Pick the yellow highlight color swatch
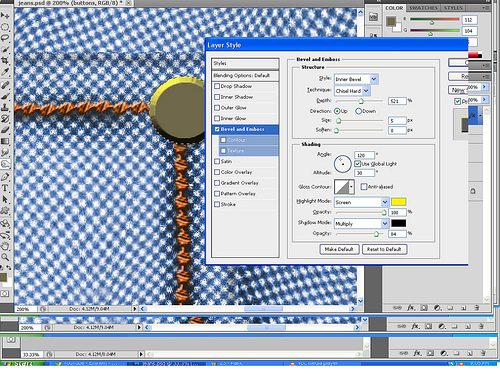This screenshot has width=500, height=375. click(398, 202)
